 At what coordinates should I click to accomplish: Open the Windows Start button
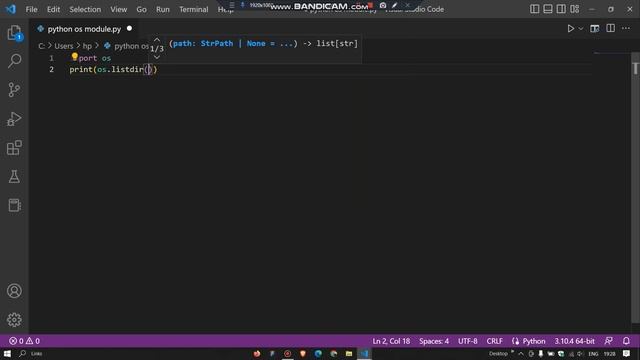tap(7, 353)
